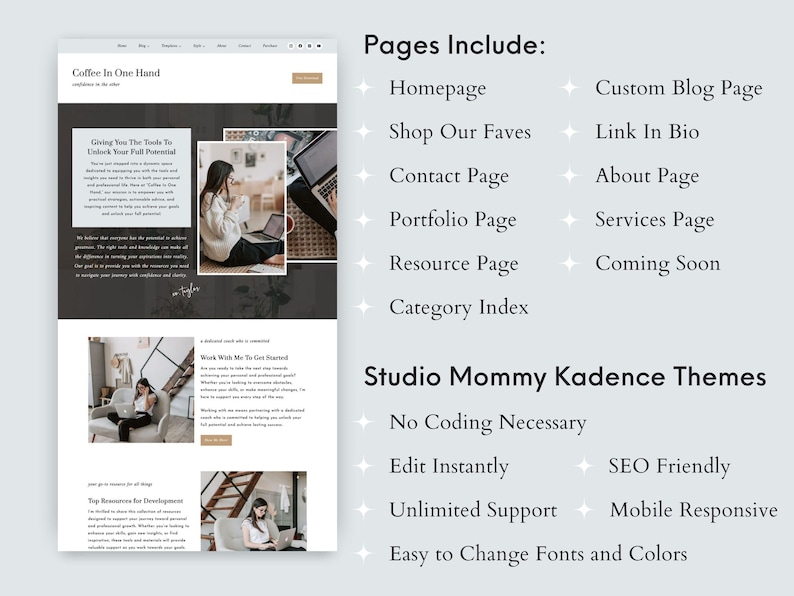
Task: Expand the Style dropdown menu
Action: click(198, 46)
